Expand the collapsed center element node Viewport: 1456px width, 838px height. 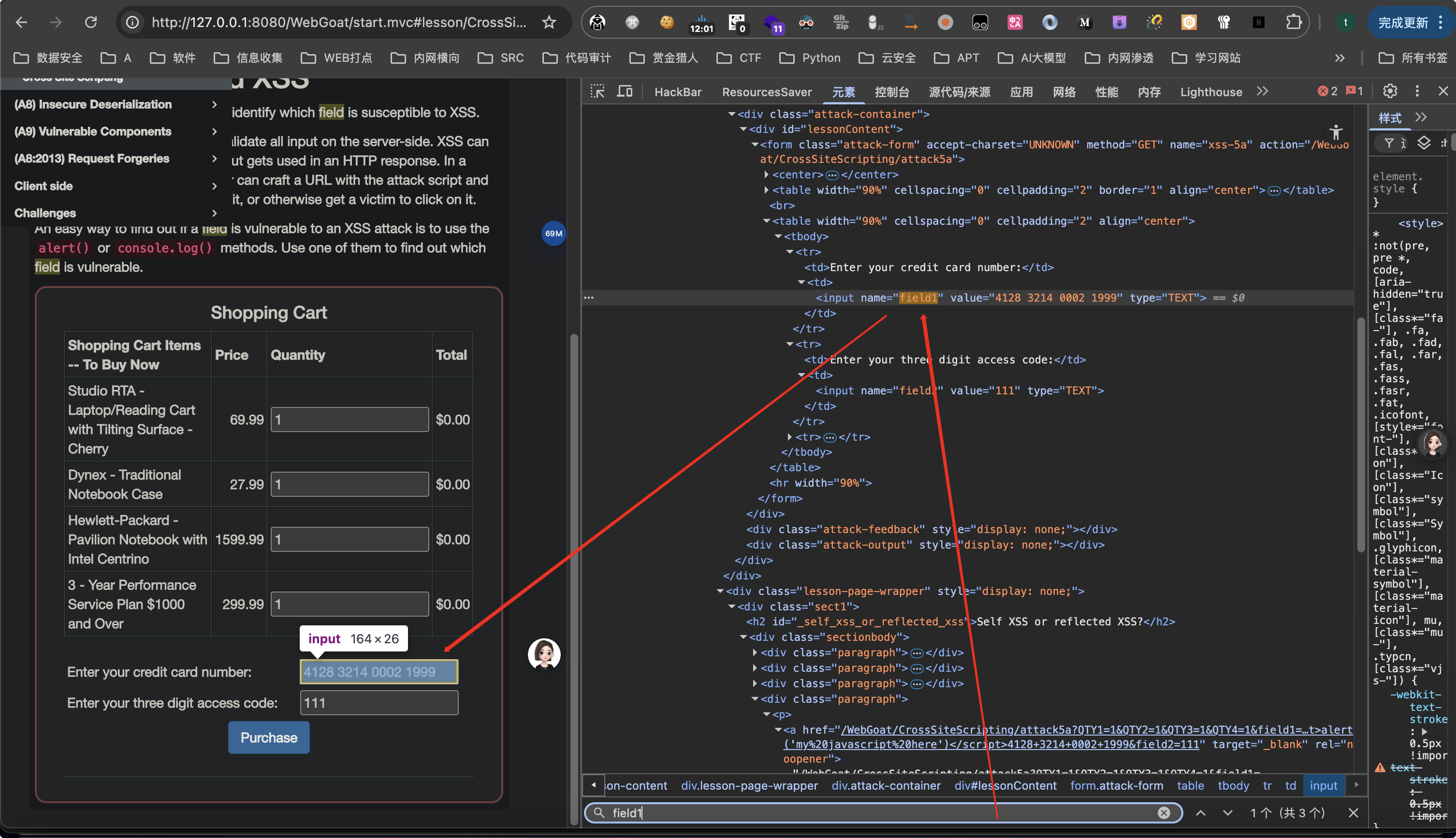click(x=766, y=174)
